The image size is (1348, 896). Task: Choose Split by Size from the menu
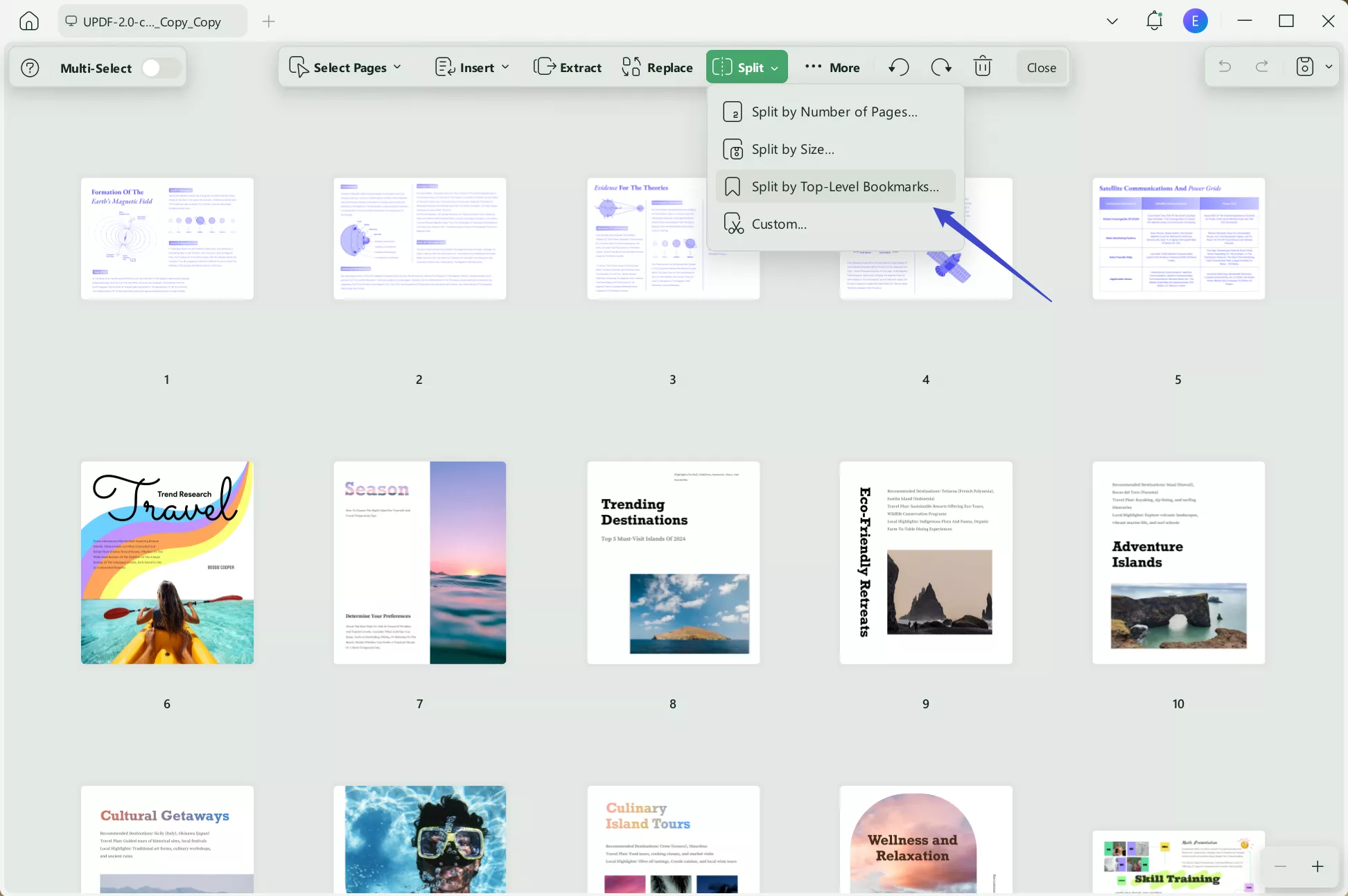[793, 149]
